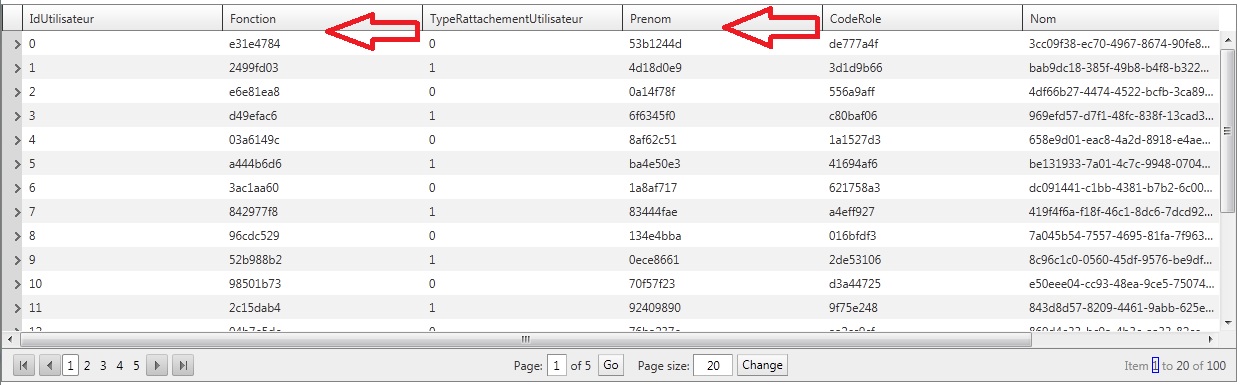Expand row with IdUtilisateur 7
The height and width of the screenshot is (385, 1240).
click(x=17, y=212)
